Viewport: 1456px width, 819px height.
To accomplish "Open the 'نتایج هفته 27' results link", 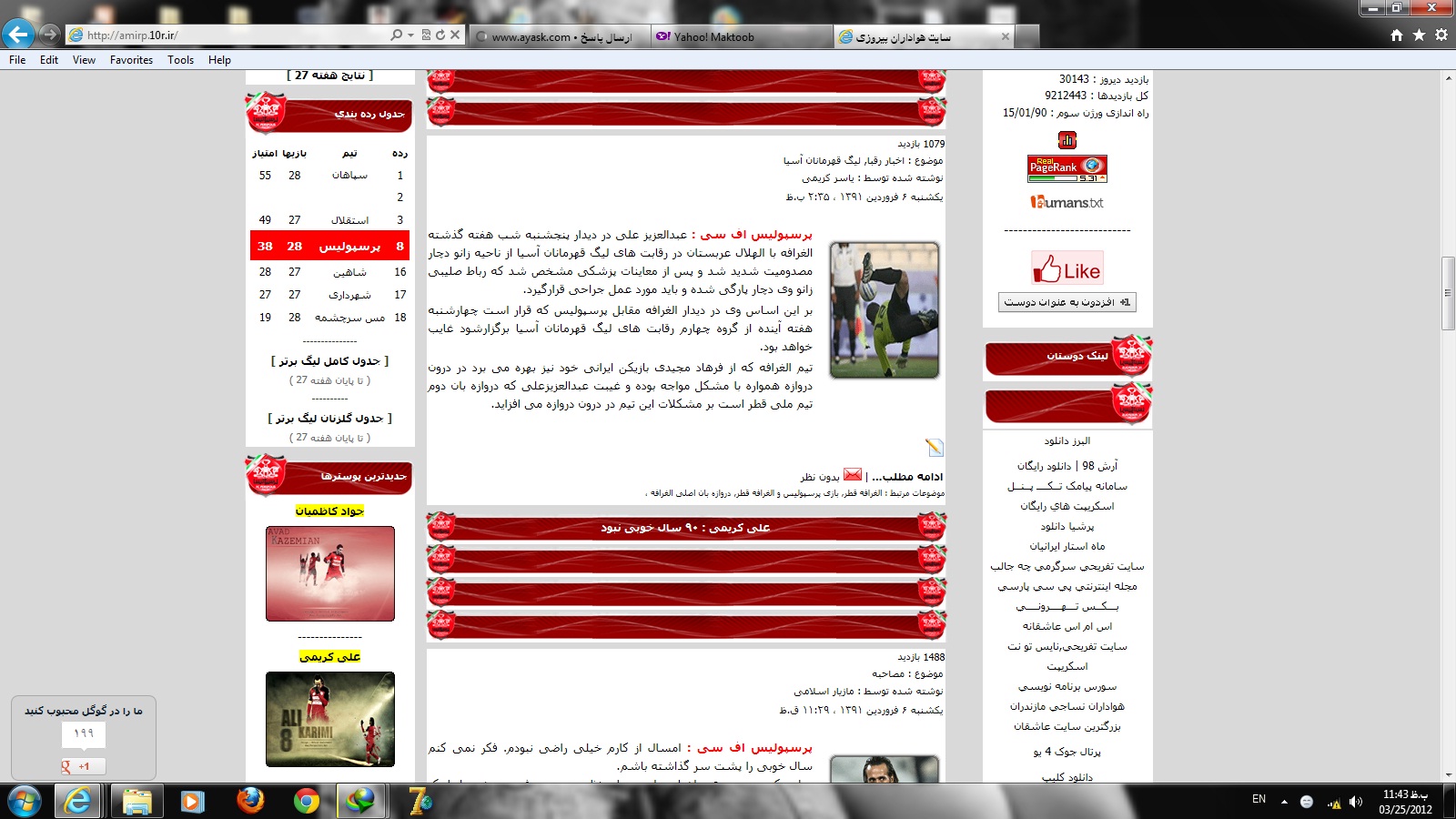I will click(329, 76).
